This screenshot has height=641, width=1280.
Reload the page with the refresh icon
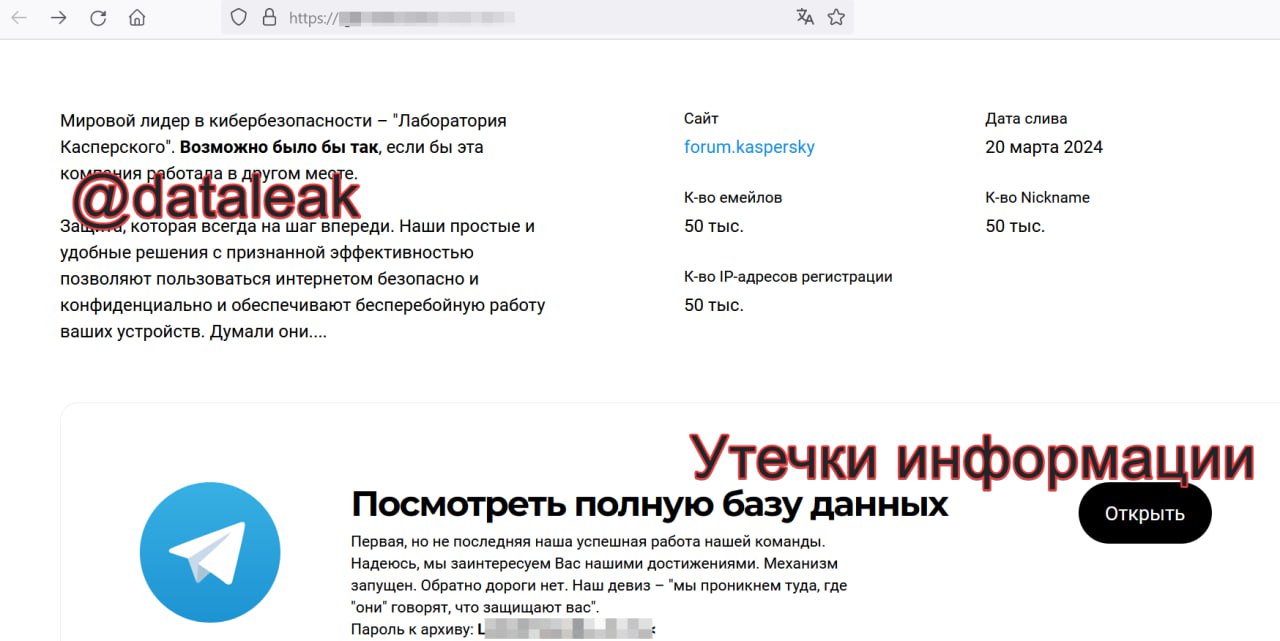[x=98, y=18]
